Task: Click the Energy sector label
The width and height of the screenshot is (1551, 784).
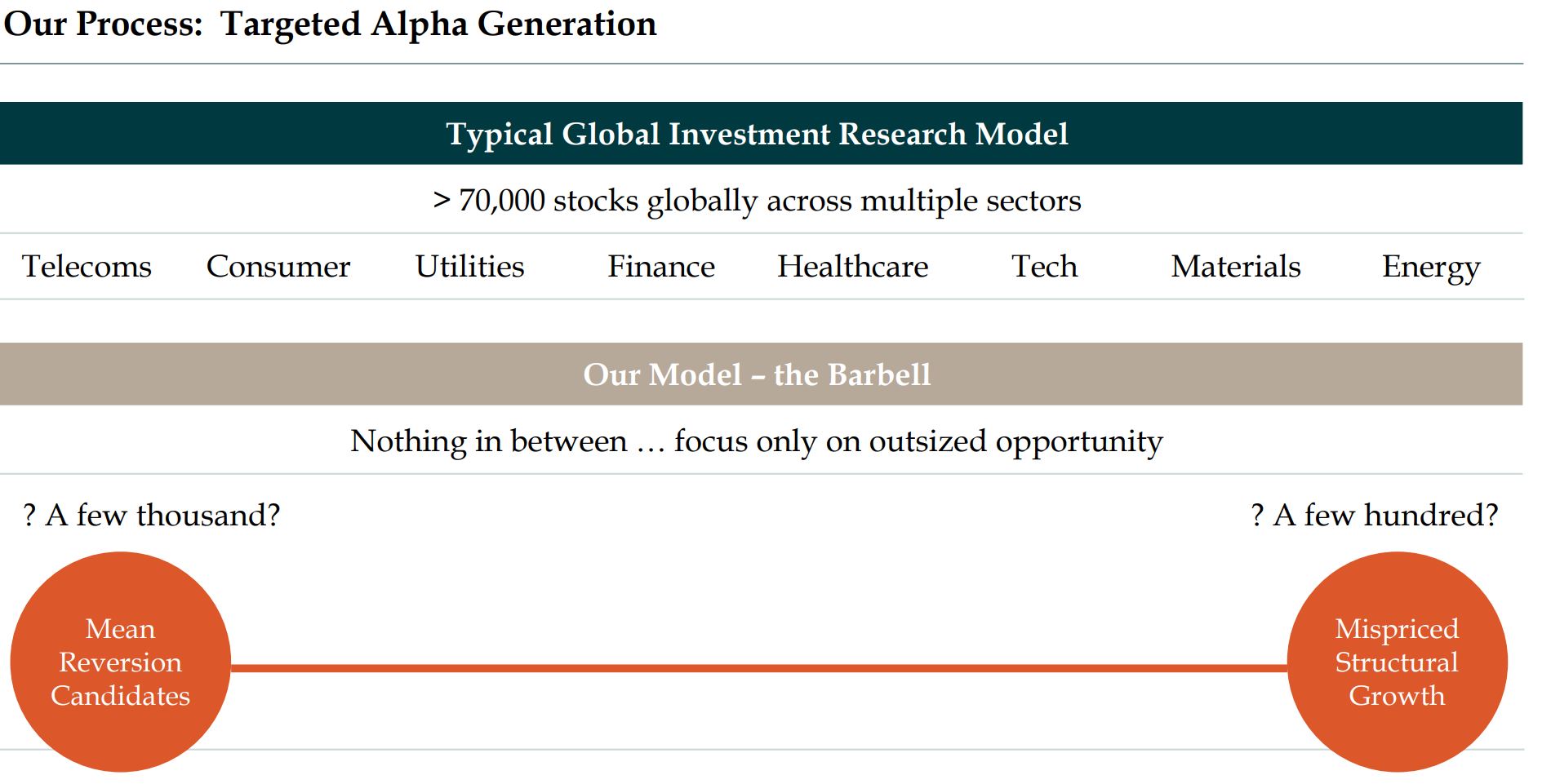Action: coord(1430,267)
